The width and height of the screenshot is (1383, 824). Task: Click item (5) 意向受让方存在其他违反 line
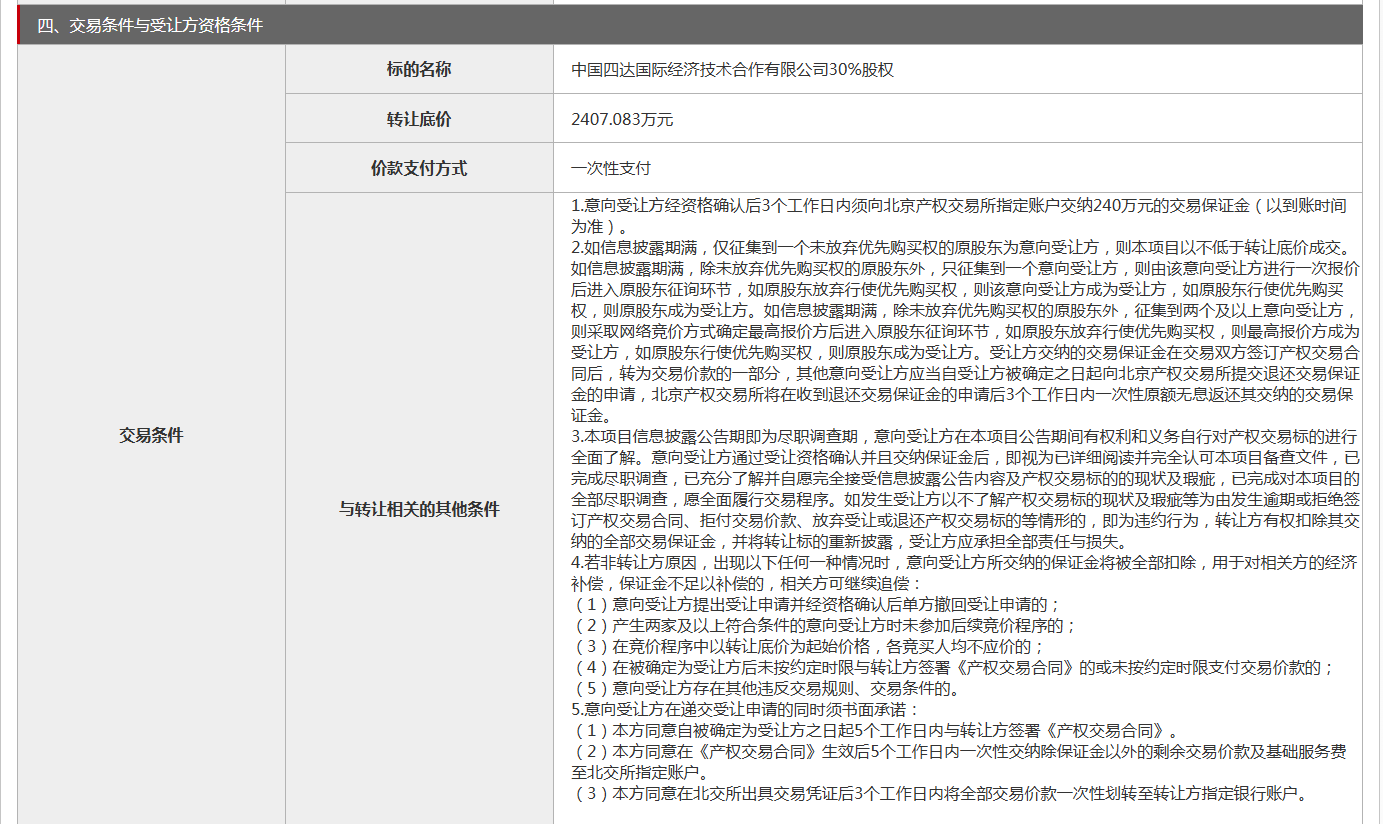767,688
